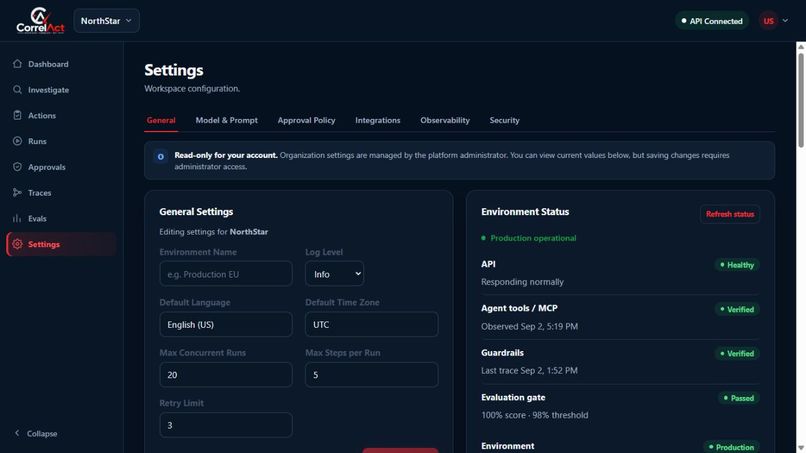
Task: Open Dashboard home icon in sidebar
Action: pos(17,64)
